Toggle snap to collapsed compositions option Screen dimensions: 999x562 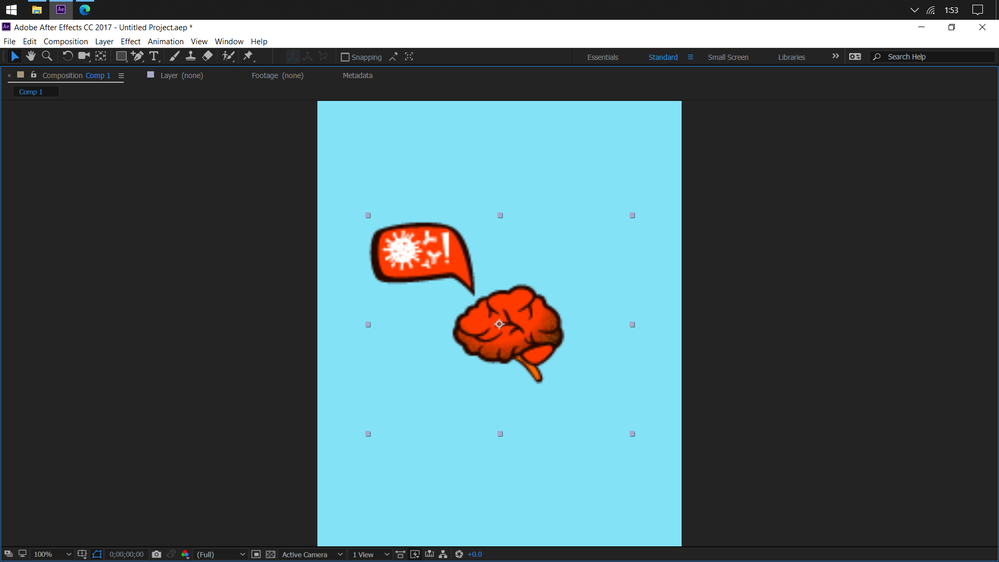point(409,57)
